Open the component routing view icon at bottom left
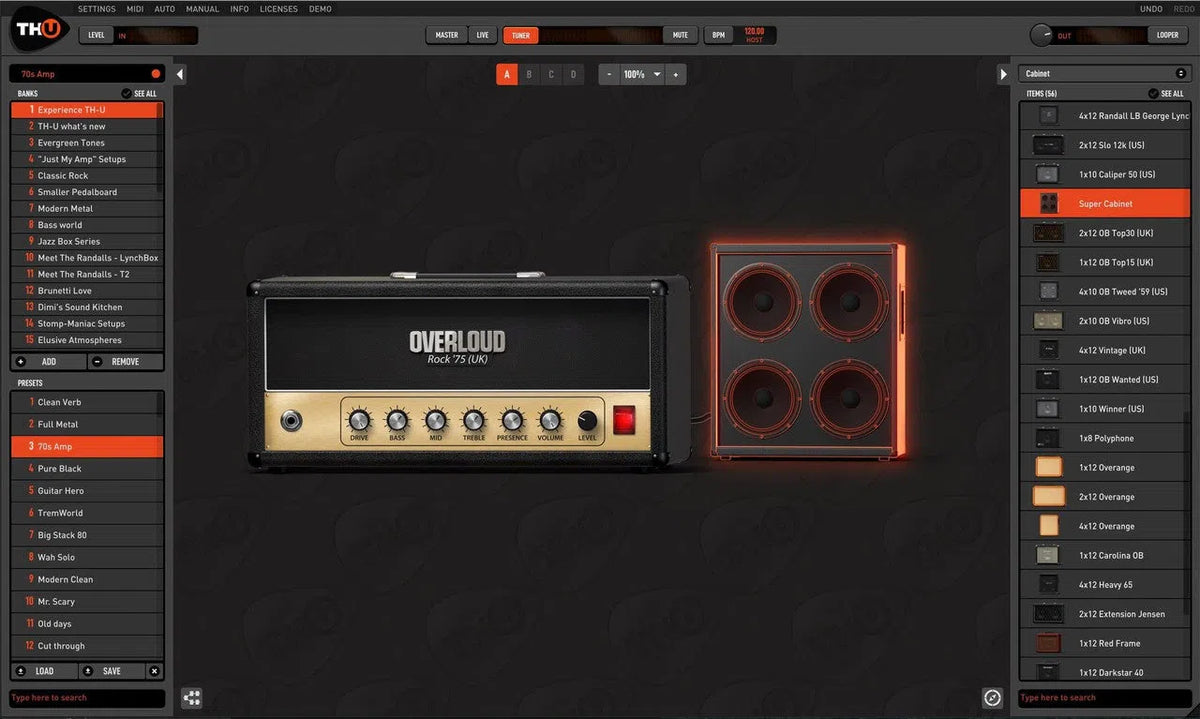The height and width of the screenshot is (719, 1200). coord(191,697)
